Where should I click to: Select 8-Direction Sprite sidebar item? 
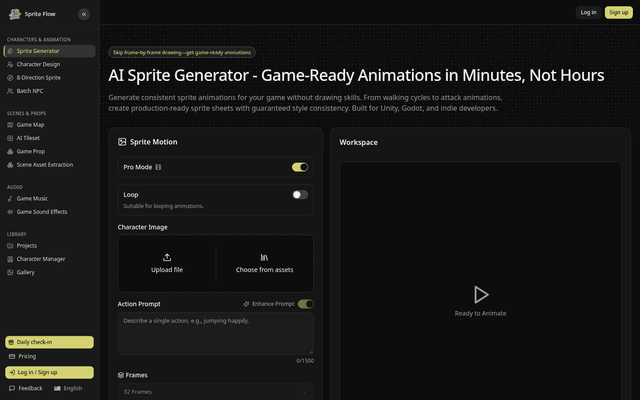49,78
